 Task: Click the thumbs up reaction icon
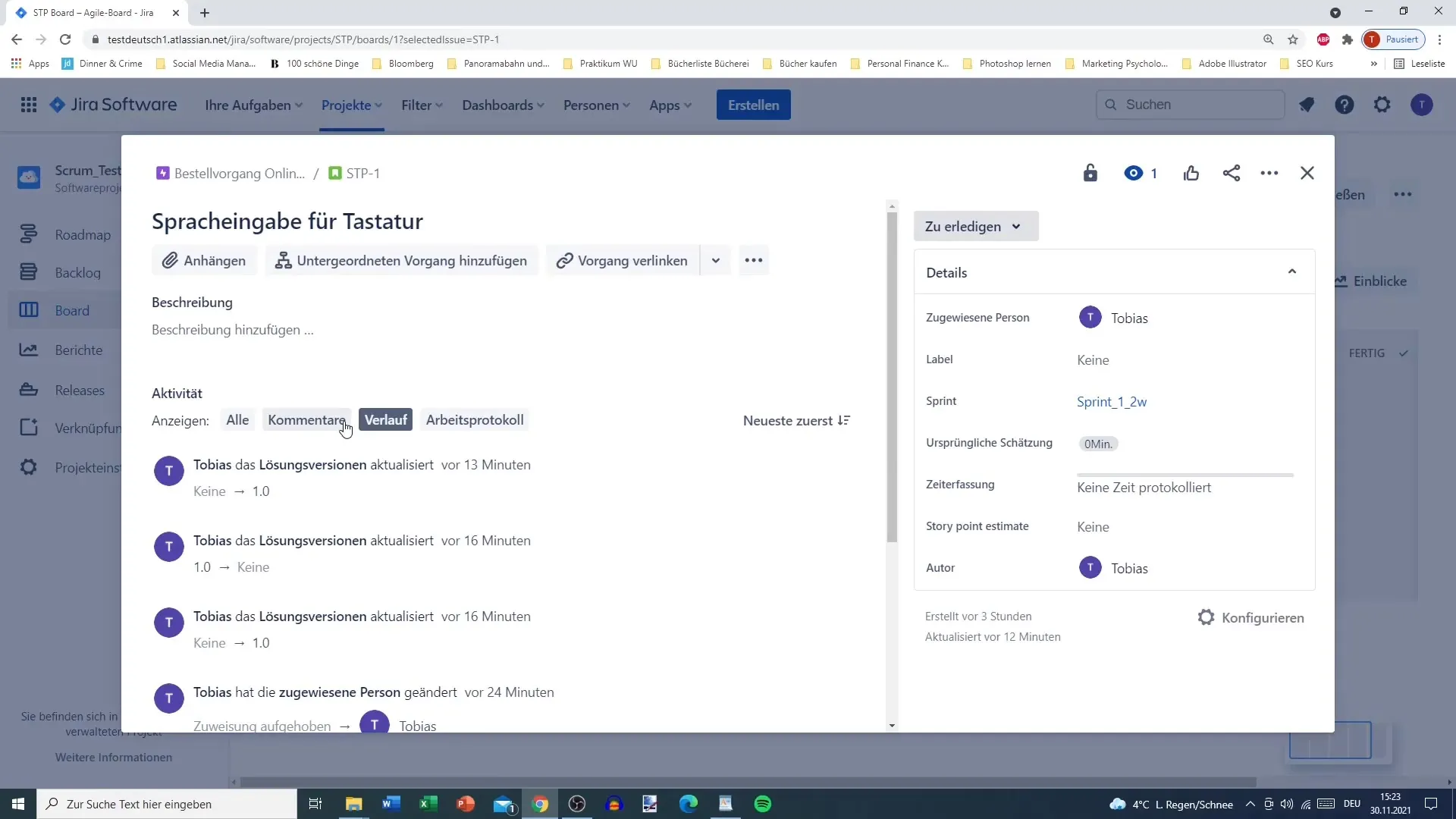pos(1191,173)
